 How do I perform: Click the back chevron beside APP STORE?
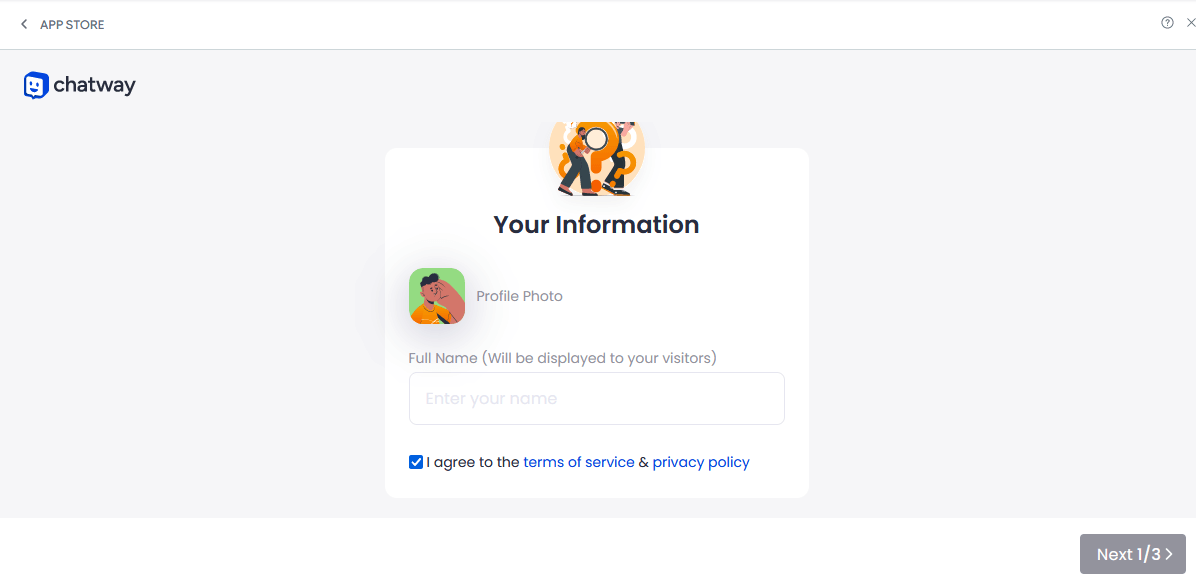[x=24, y=24]
